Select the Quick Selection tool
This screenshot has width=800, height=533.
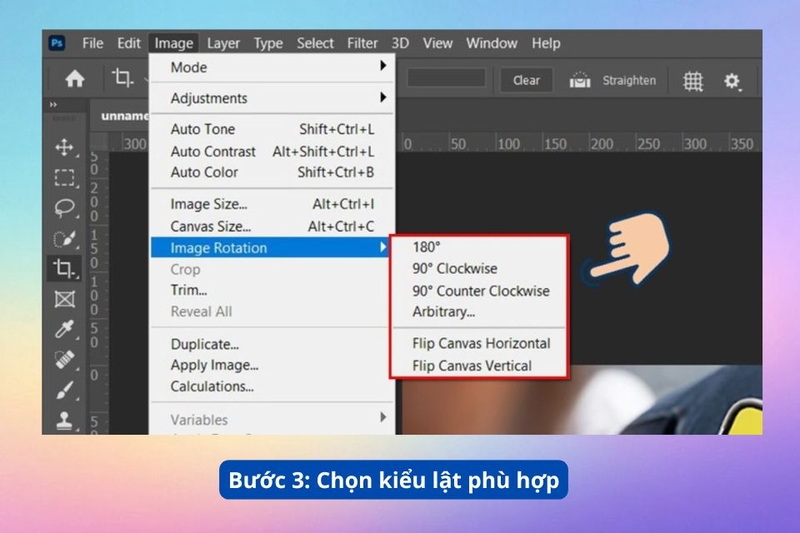click(x=65, y=238)
